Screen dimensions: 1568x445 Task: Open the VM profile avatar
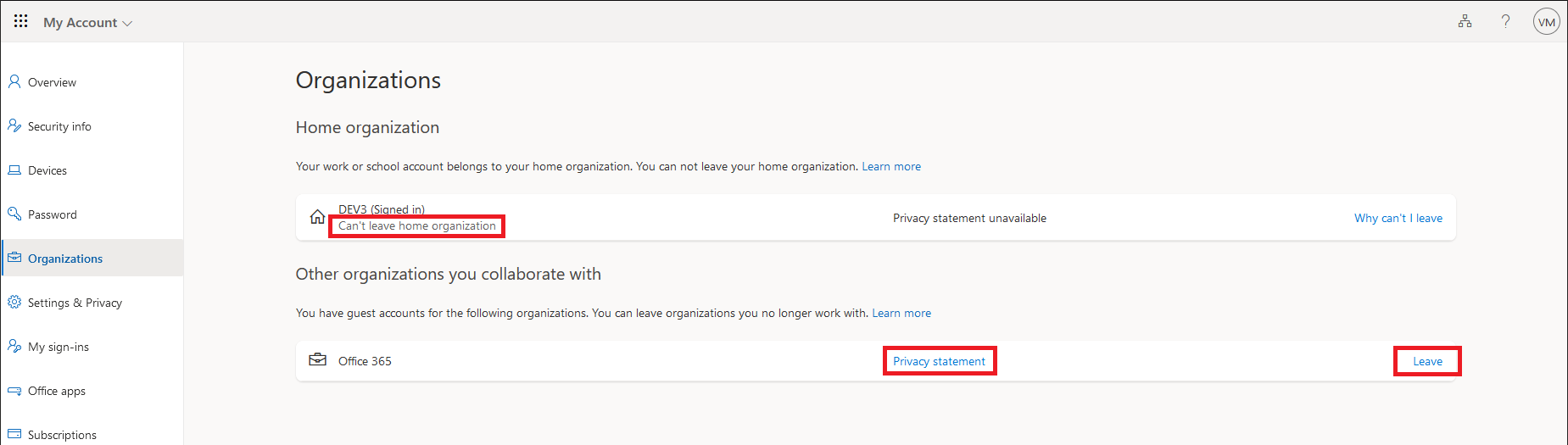pos(1546,22)
